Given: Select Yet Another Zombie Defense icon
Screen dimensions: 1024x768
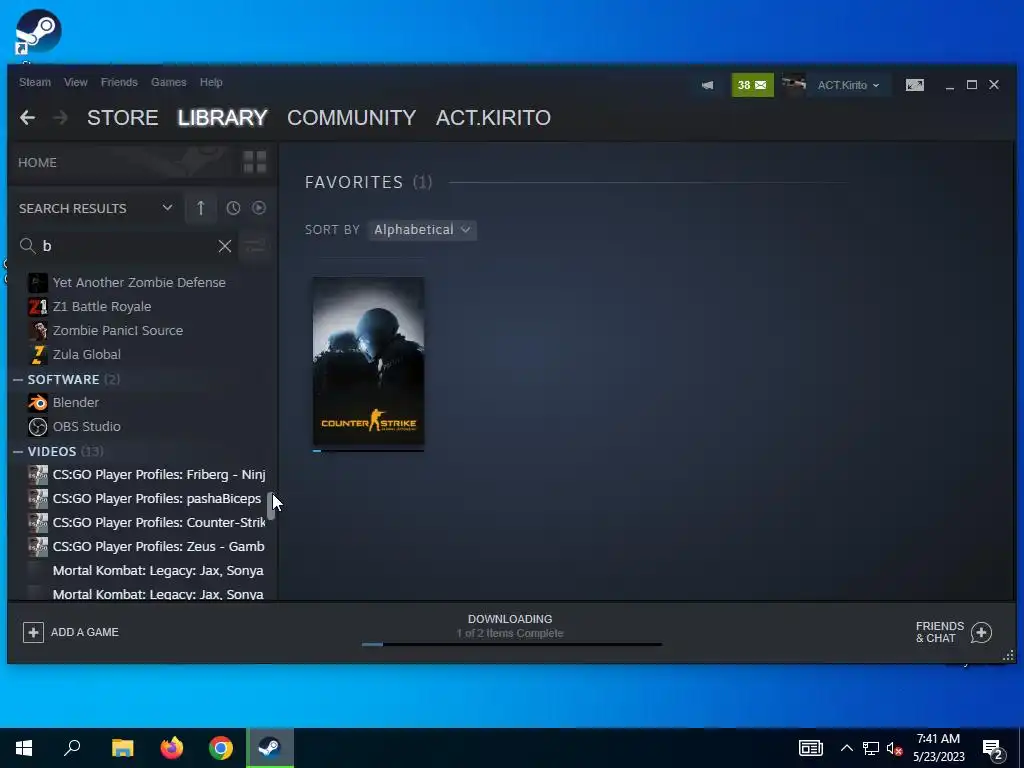Looking at the screenshot, I should (38, 283).
